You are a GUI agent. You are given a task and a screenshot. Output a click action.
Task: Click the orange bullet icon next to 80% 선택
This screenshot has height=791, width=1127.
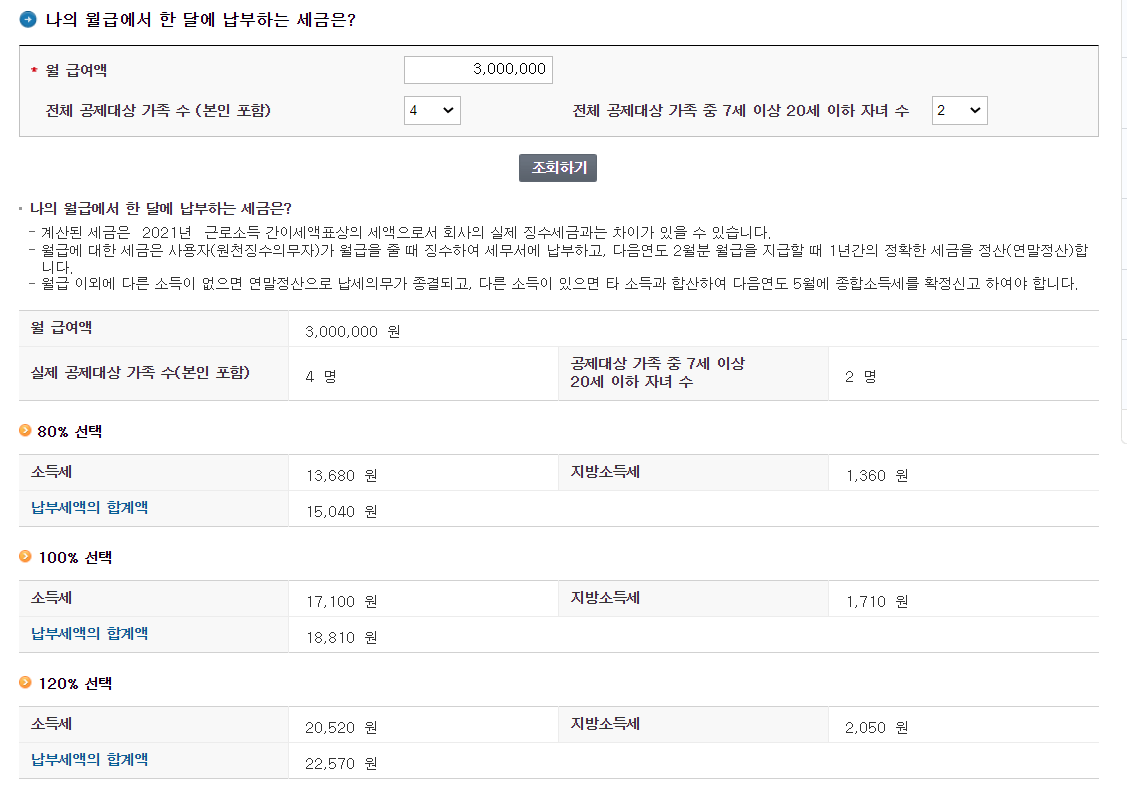point(24,429)
